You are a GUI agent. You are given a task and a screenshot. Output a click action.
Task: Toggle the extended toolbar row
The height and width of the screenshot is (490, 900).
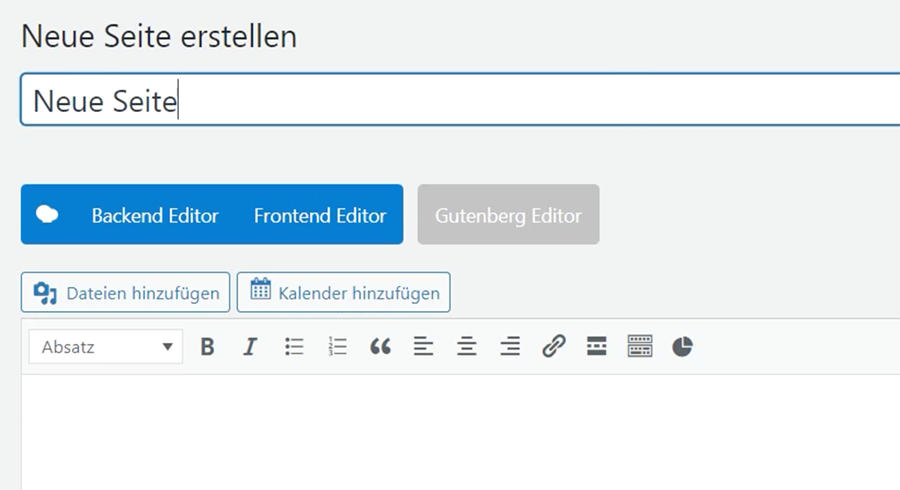(639, 347)
